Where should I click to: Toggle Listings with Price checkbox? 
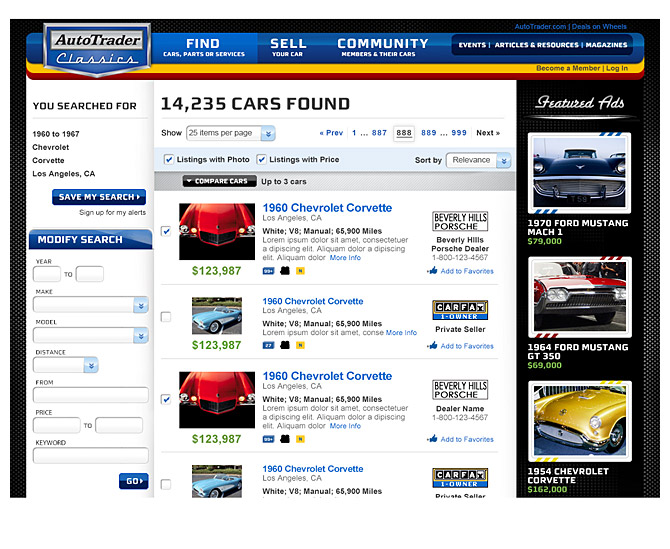(262, 160)
